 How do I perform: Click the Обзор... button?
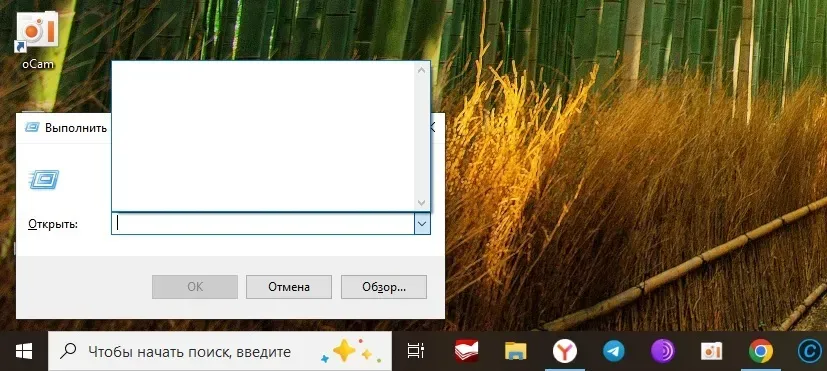coord(383,287)
